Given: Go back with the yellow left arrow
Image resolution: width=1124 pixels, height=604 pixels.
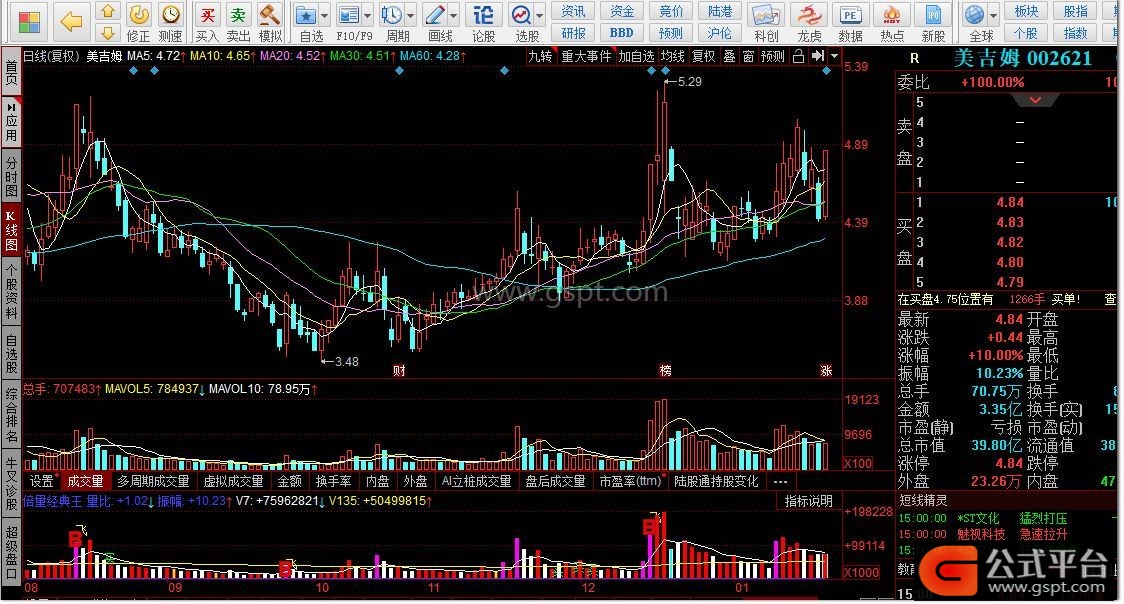Looking at the screenshot, I should 71,22.
